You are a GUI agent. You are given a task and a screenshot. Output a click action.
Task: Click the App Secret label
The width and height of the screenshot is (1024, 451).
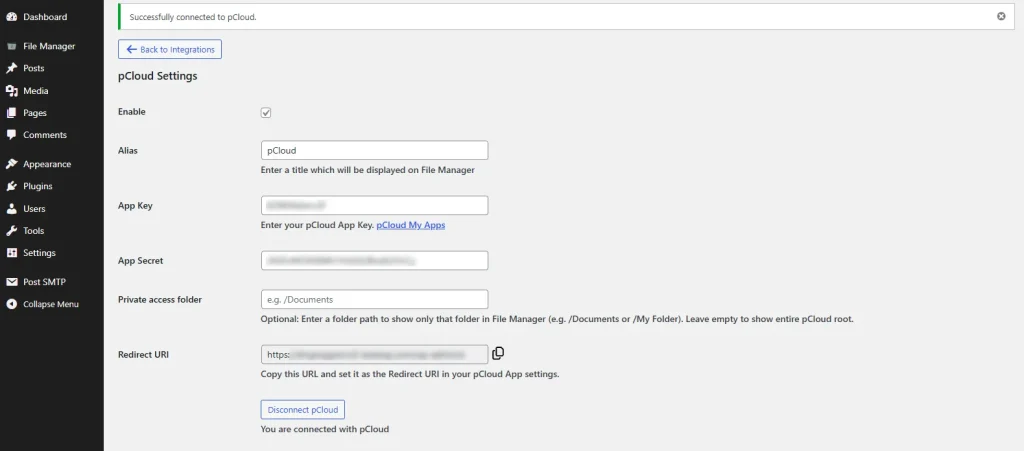(140, 260)
